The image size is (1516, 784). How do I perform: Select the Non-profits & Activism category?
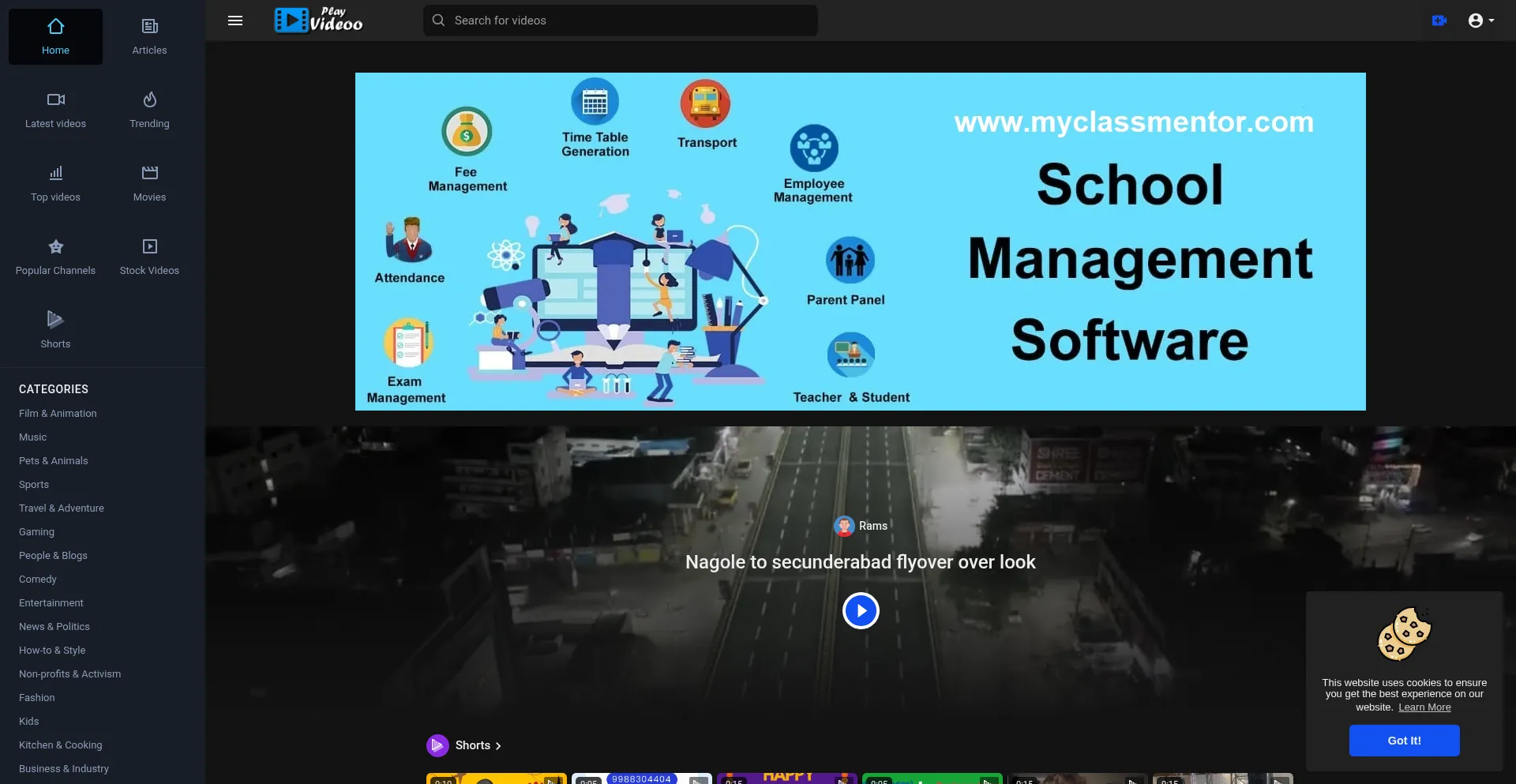tap(70, 674)
